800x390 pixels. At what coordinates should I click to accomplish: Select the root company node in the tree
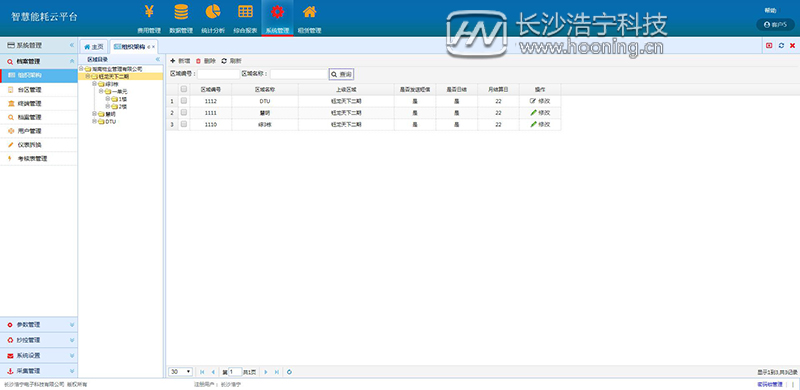coord(117,68)
